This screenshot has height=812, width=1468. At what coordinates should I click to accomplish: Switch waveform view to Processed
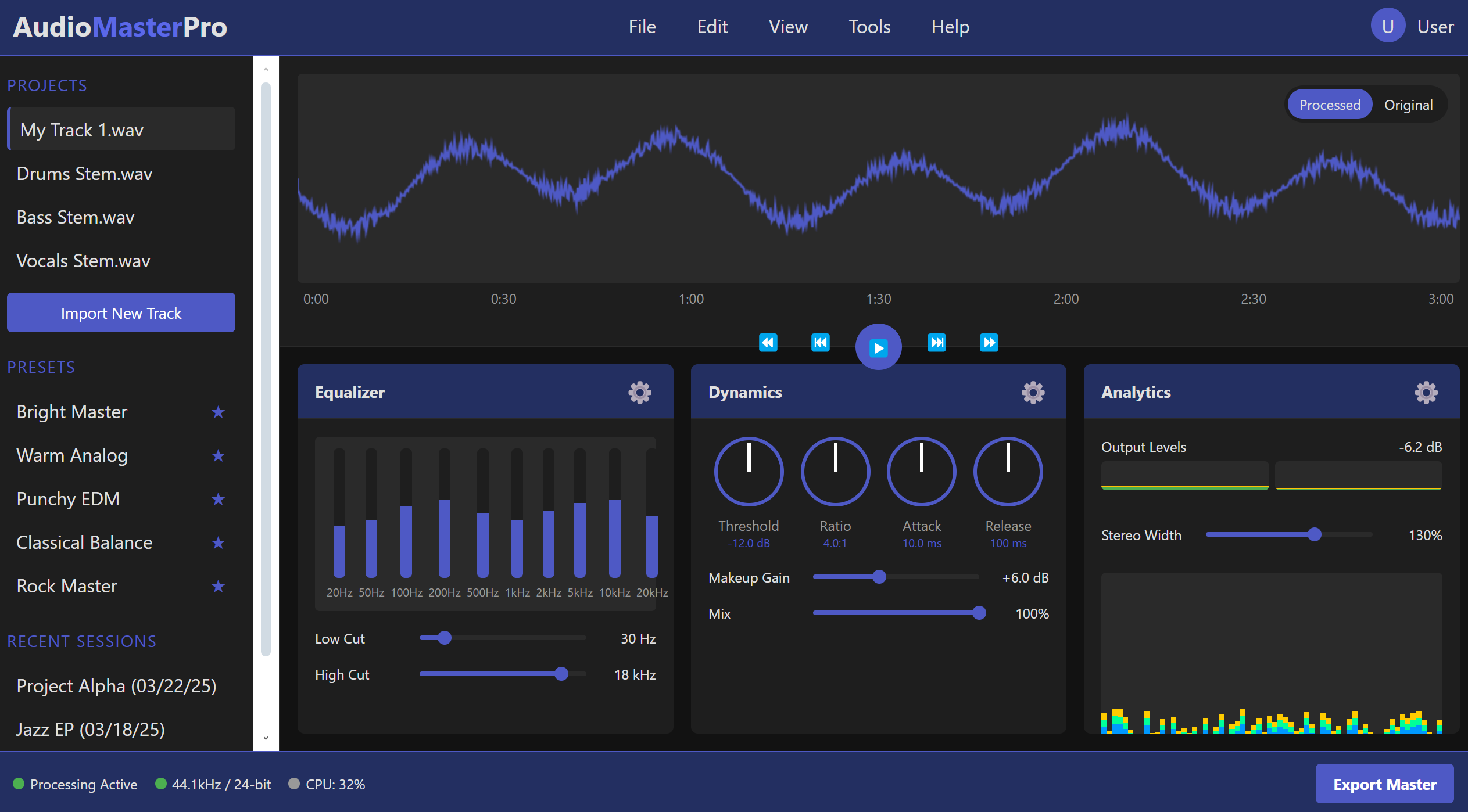tap(1330, 105)
